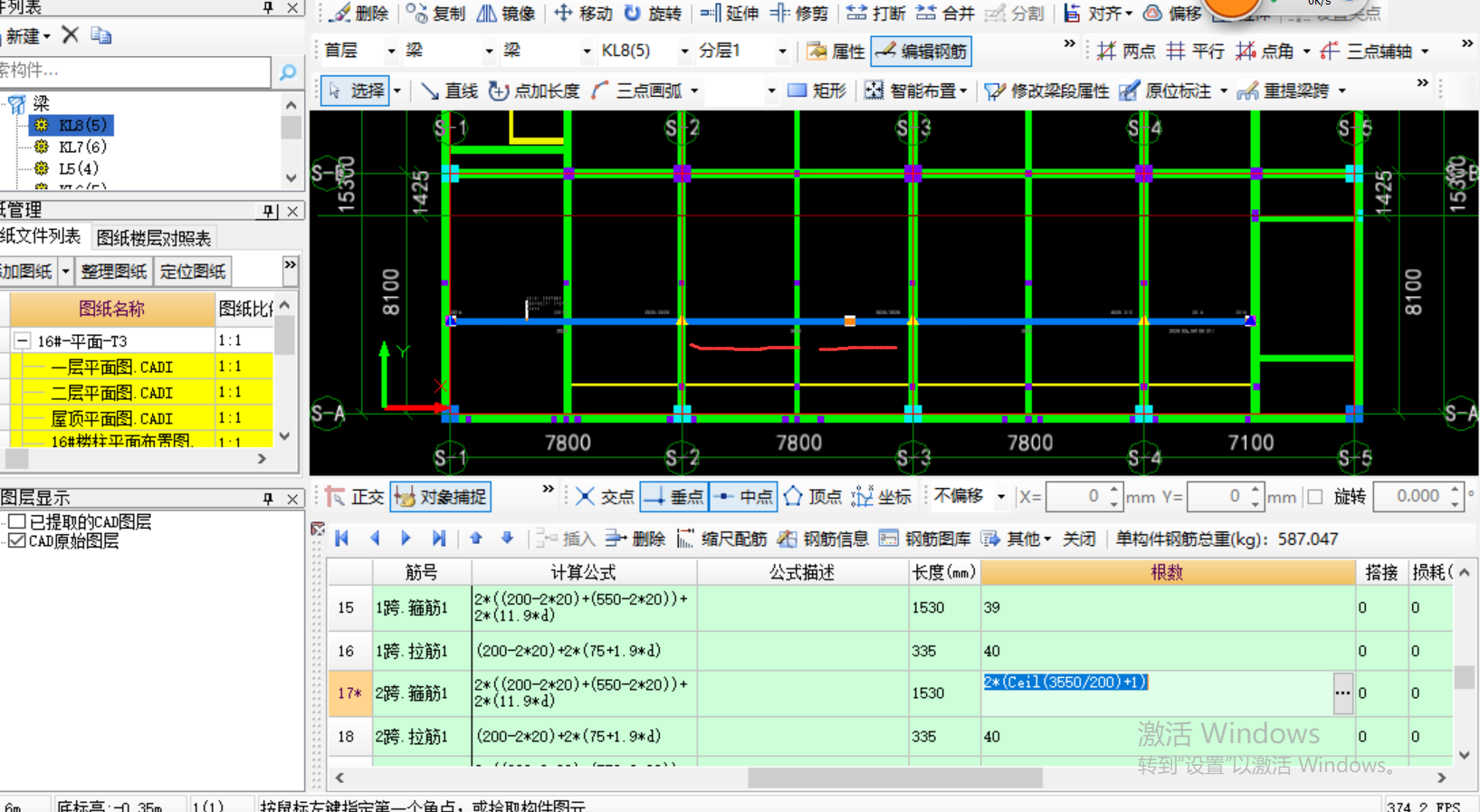
Task: Jump to first rebar row arrow
Action: coord(342,539)
